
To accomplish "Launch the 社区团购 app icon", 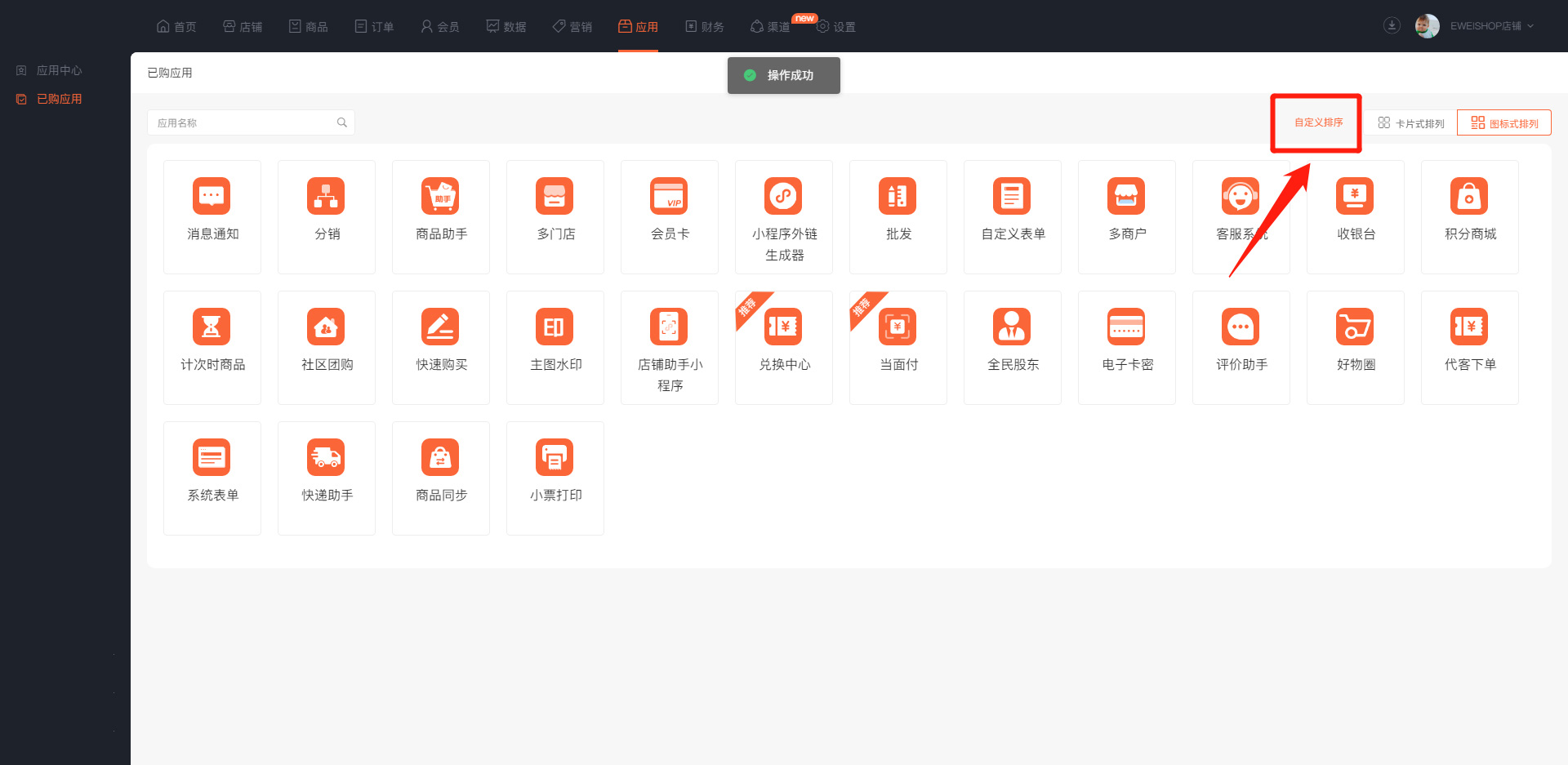I will (x=326, y=327).
